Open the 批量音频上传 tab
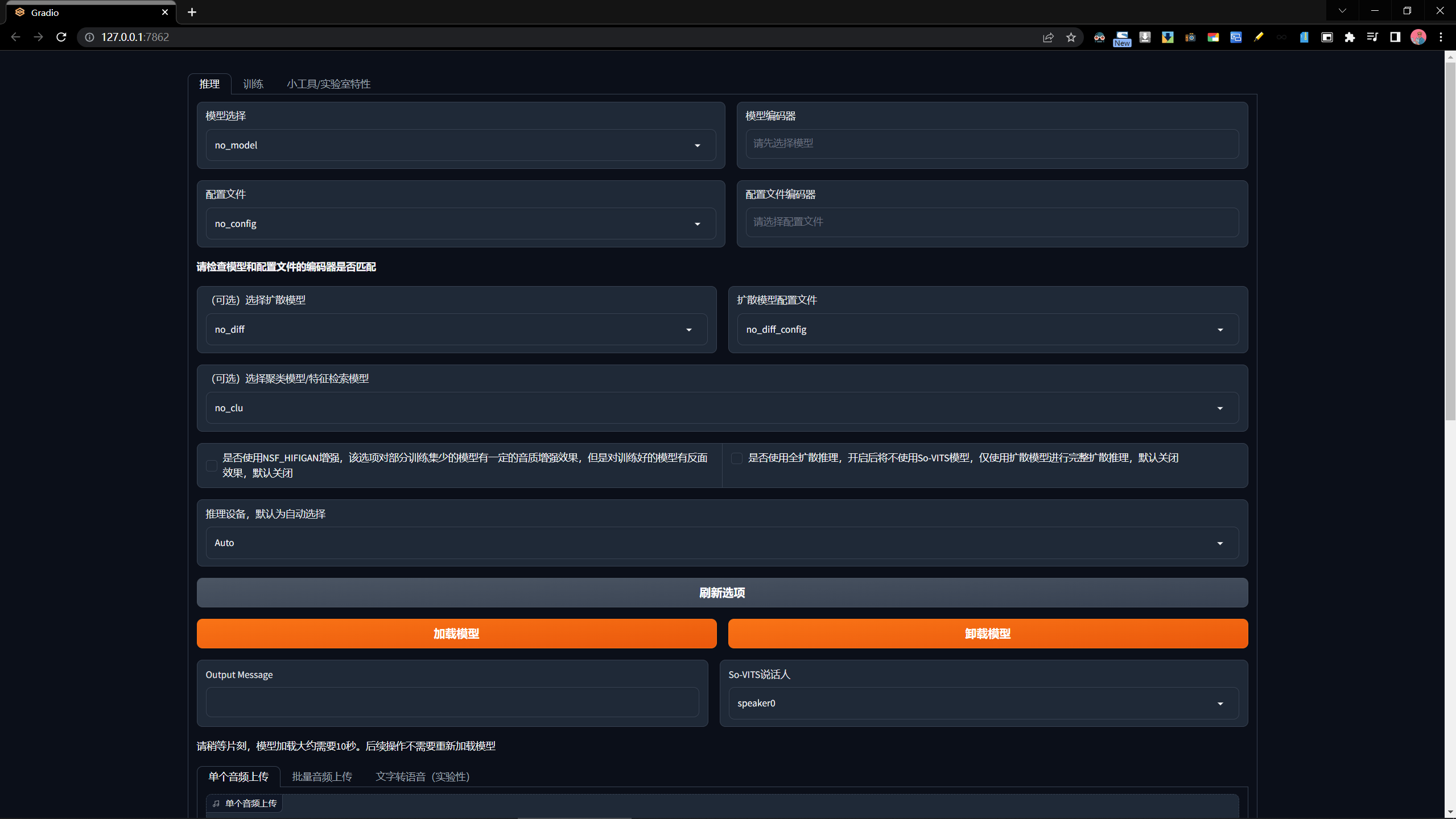 (x=321, y=776)
